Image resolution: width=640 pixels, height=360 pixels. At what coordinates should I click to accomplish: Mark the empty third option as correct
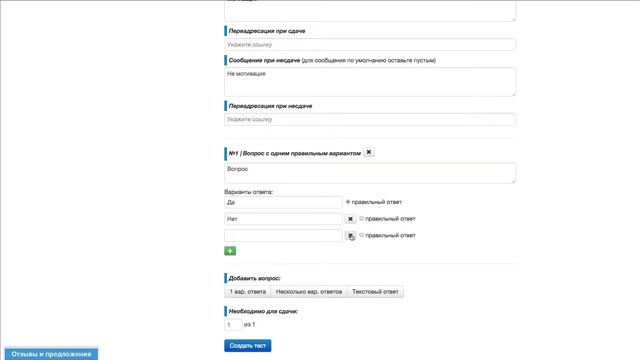pyautogui.click(x=361, y=236)
